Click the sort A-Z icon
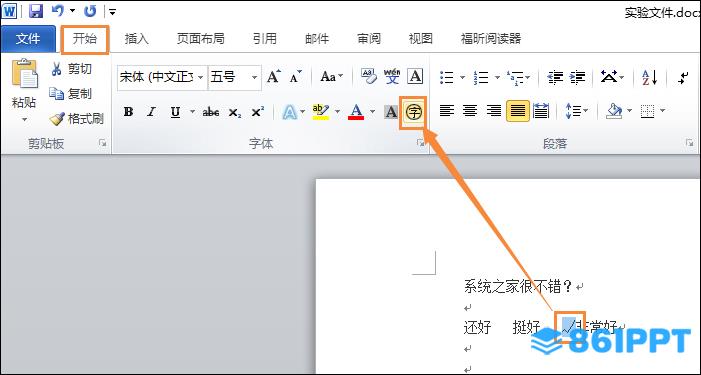The height and width of the screenshot is (375, 701). pos(649,77)
